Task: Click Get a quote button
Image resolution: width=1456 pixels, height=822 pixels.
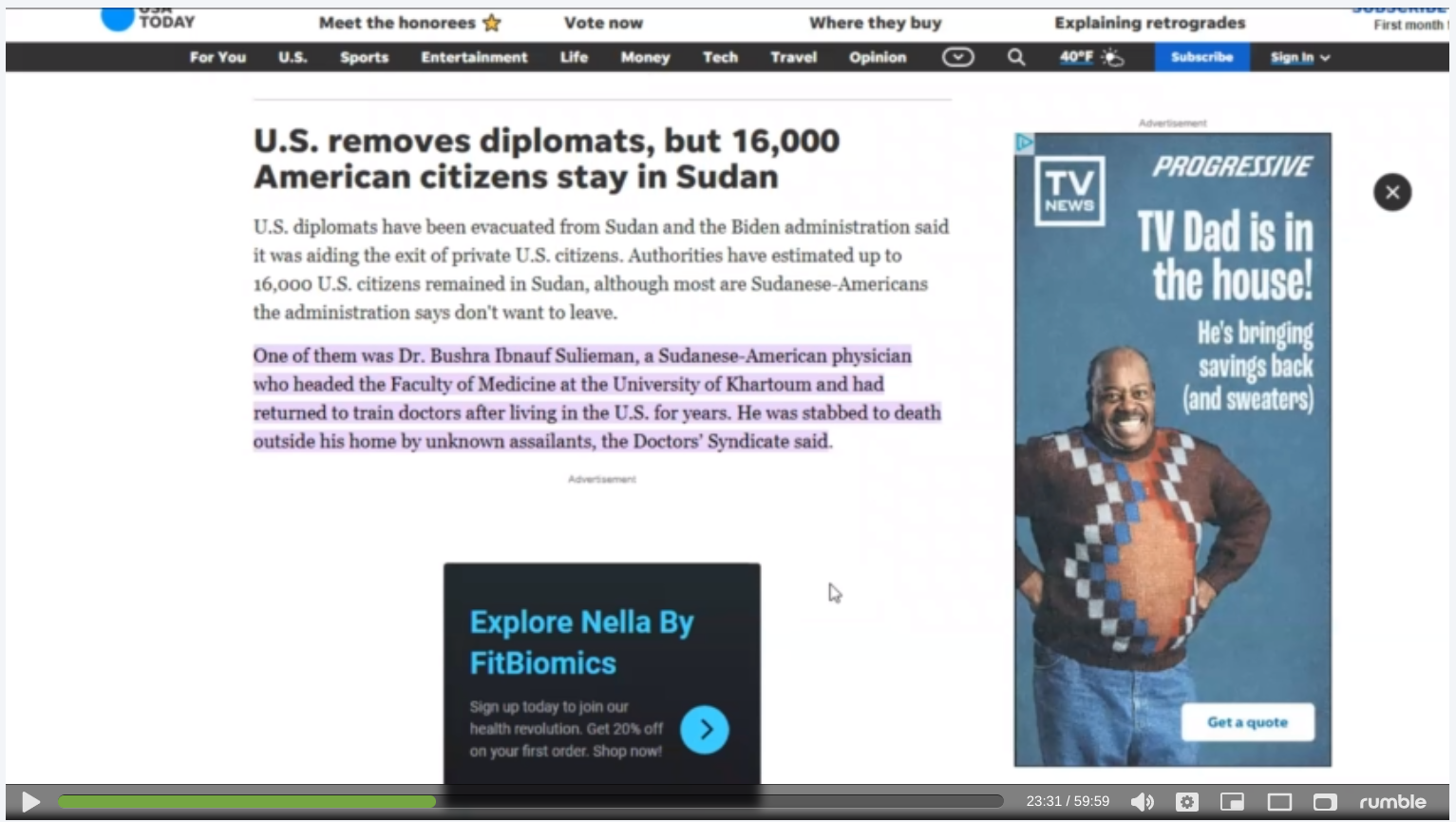Action: tap(1247, 722)
